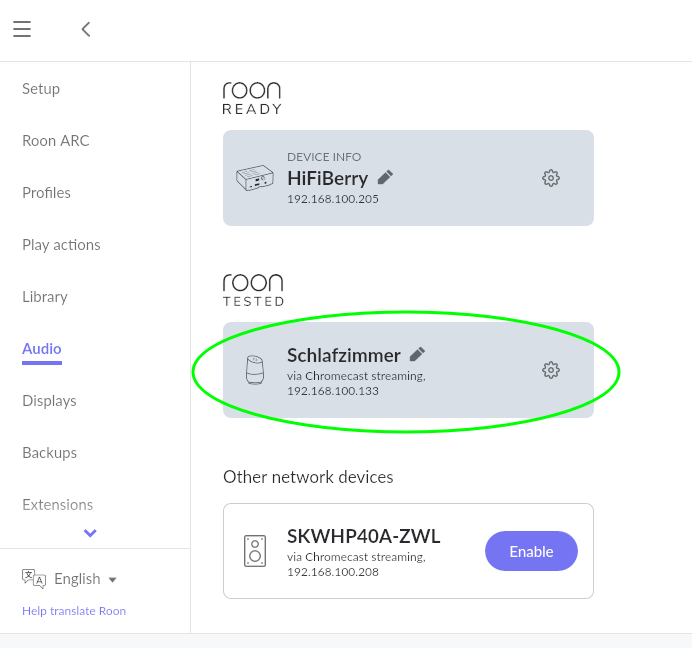Enable the SKWHP40A-ZWL device
The image size is (692, 648).
(x=531, y=551)
